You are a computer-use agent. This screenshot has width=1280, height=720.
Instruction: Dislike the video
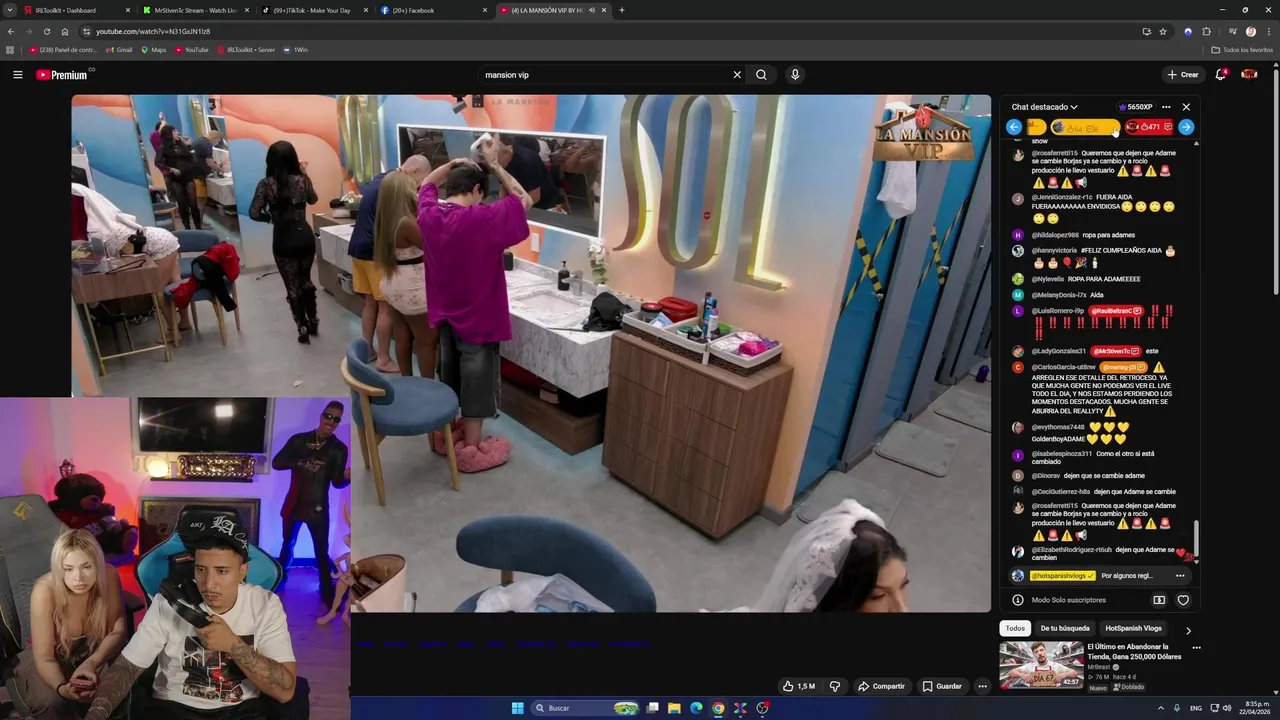(835, 686)
